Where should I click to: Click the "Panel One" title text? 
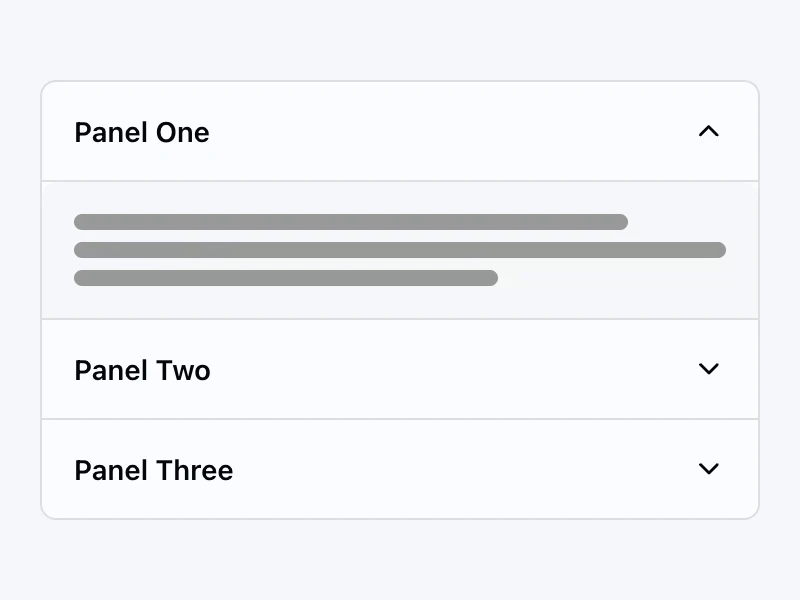click(141, 132)
